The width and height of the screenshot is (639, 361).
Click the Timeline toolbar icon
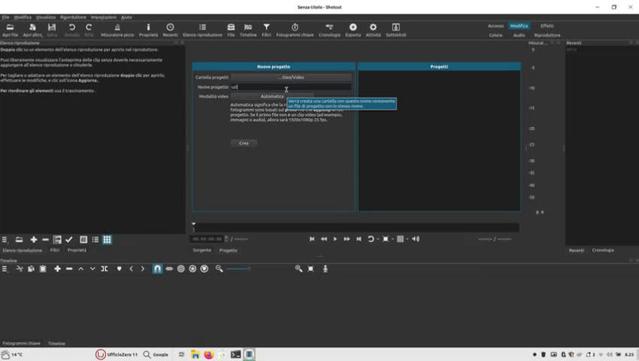[x=248, y=30]
